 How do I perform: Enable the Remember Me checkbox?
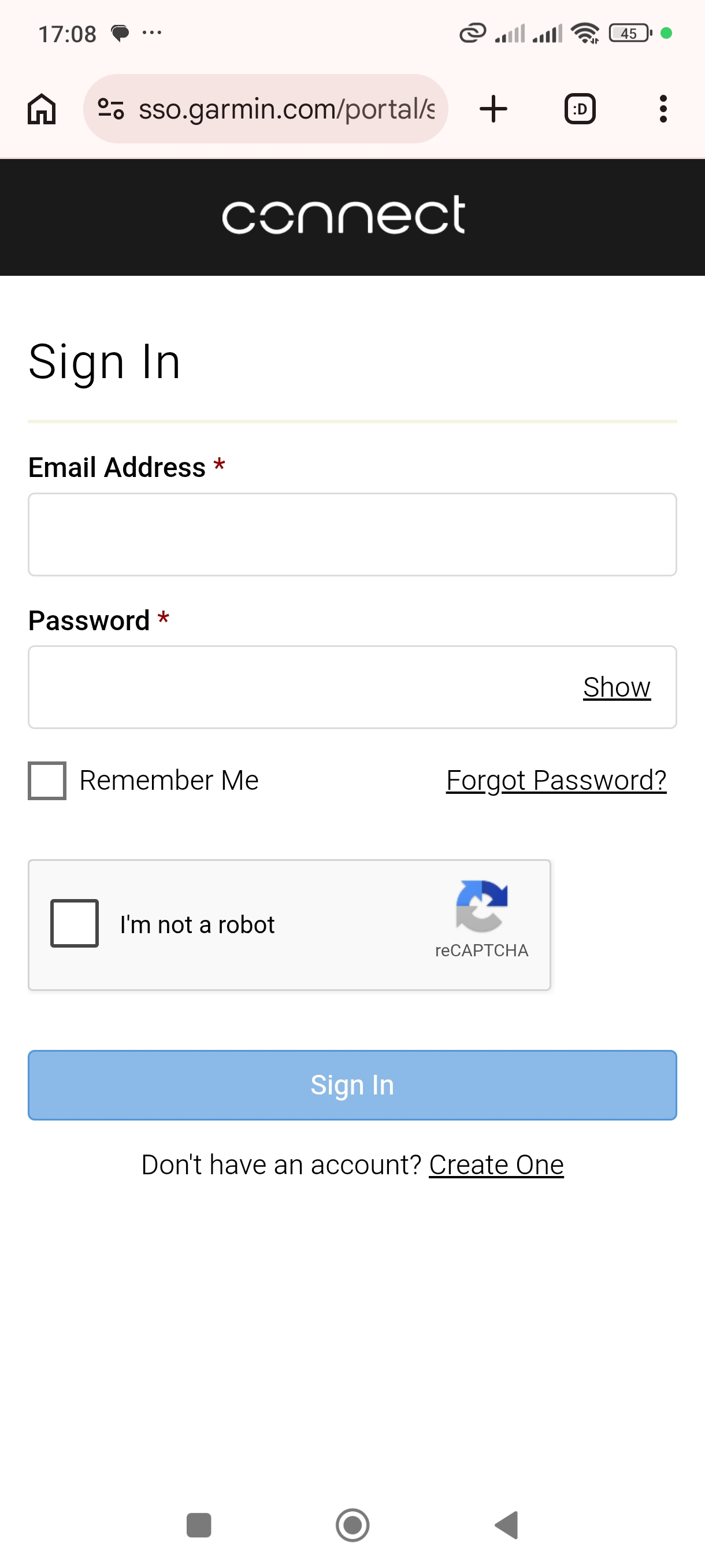[x=47, y=781]
